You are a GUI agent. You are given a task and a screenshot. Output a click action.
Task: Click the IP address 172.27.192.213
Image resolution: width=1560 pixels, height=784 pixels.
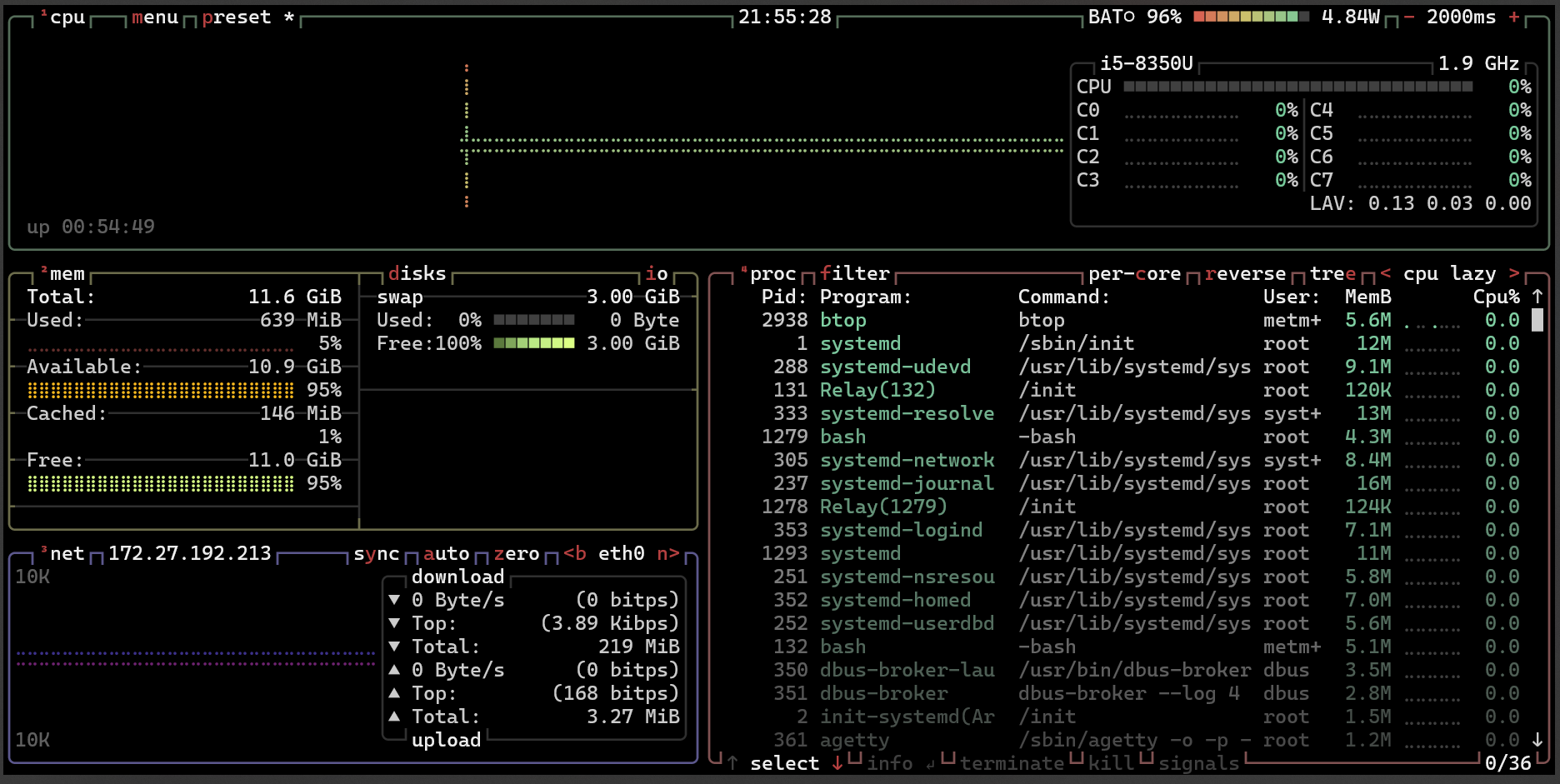click(x=190, y=553)
